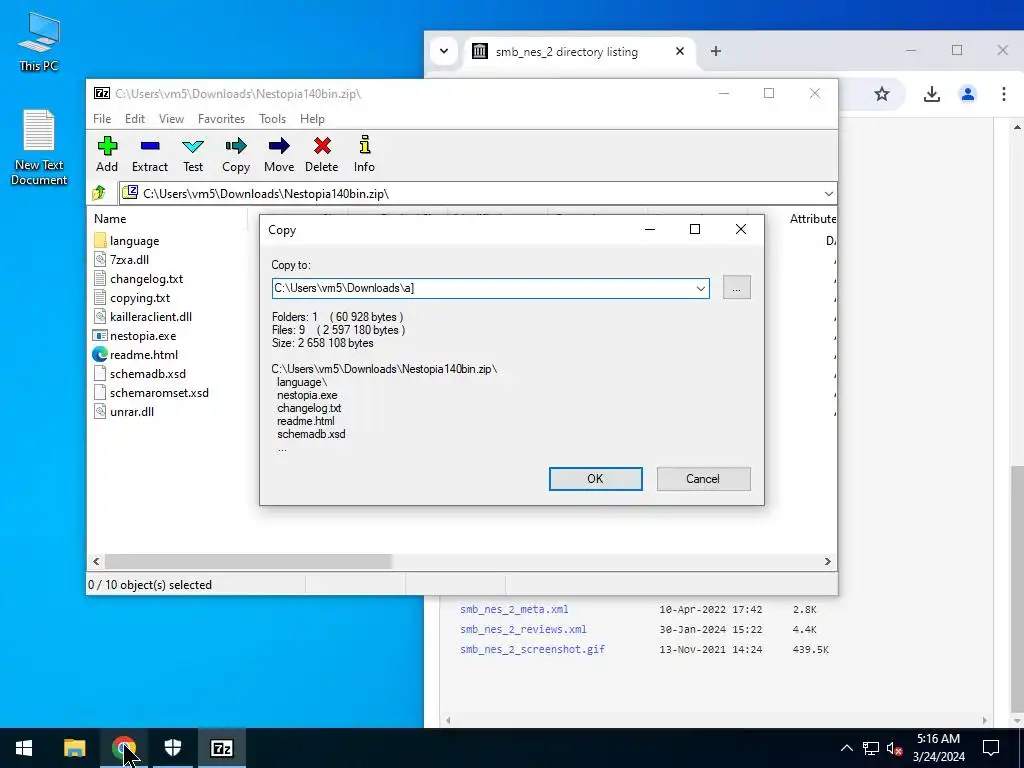Open smb_nes_2_meta.xml link
The height and width of the screenshot is (768, 1024).
point(514,609)
